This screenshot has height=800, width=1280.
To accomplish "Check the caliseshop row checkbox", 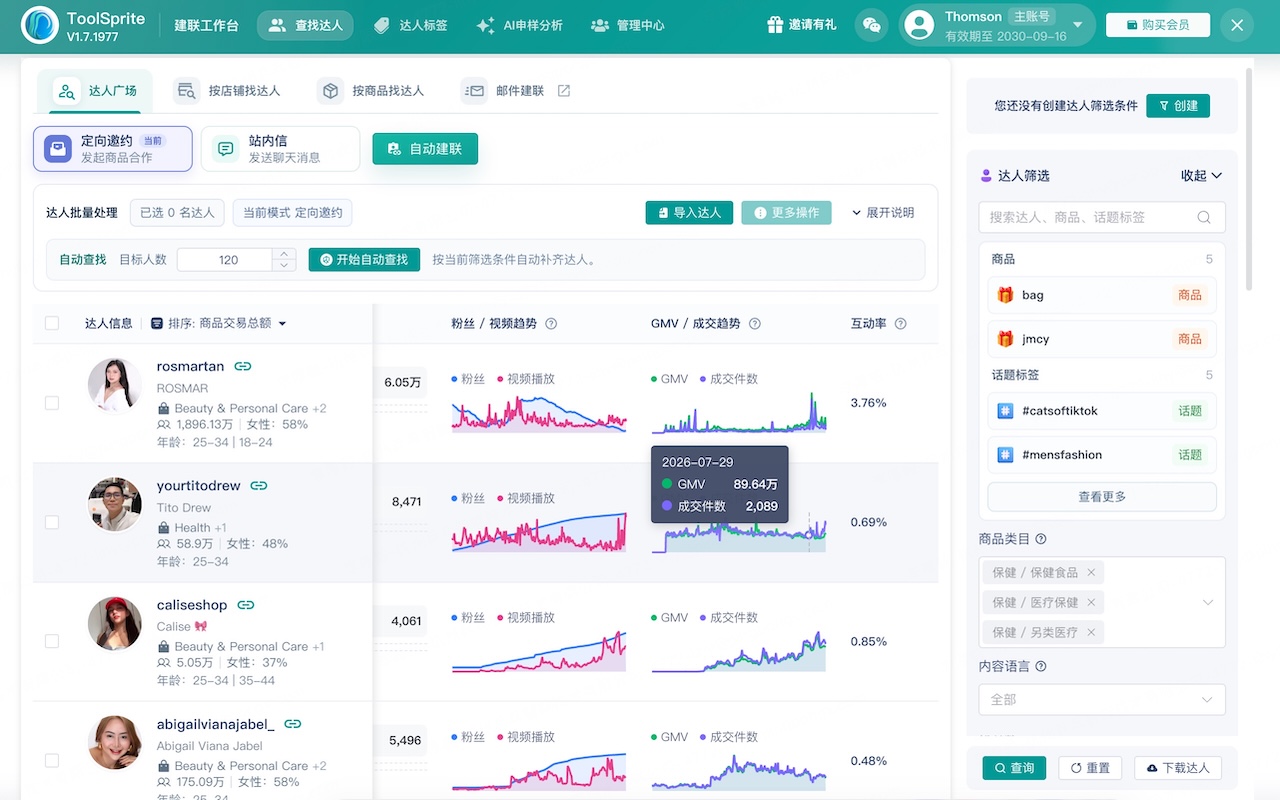I will (x=52, y=641).
